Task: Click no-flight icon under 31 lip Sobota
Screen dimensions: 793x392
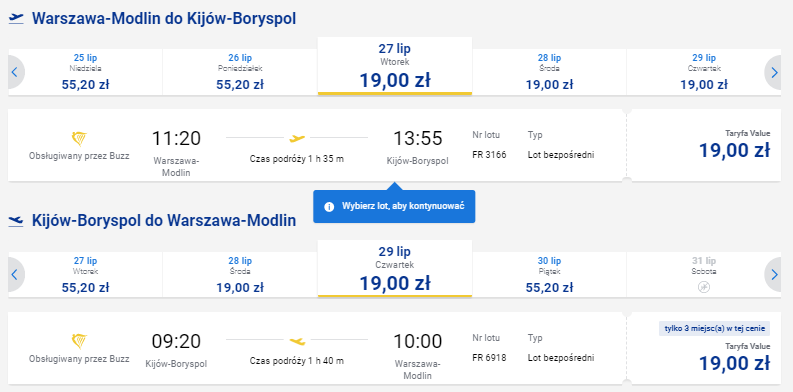Action: (x=704, y=287)
